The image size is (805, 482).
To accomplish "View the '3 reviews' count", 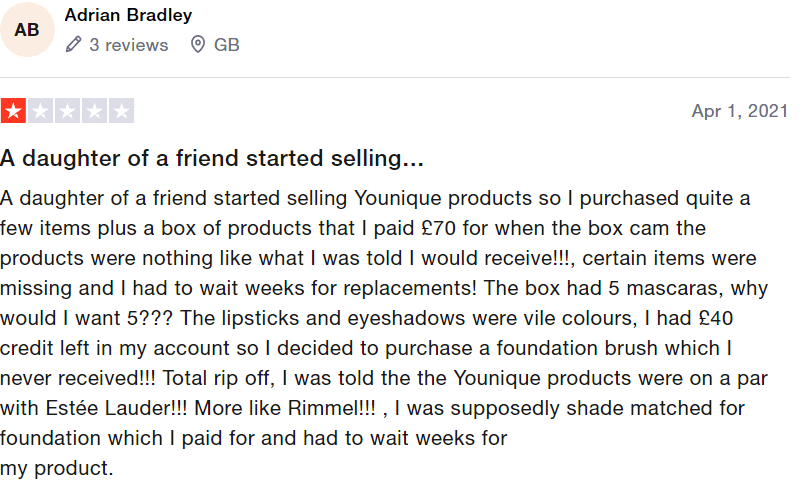I will [128, 45].
